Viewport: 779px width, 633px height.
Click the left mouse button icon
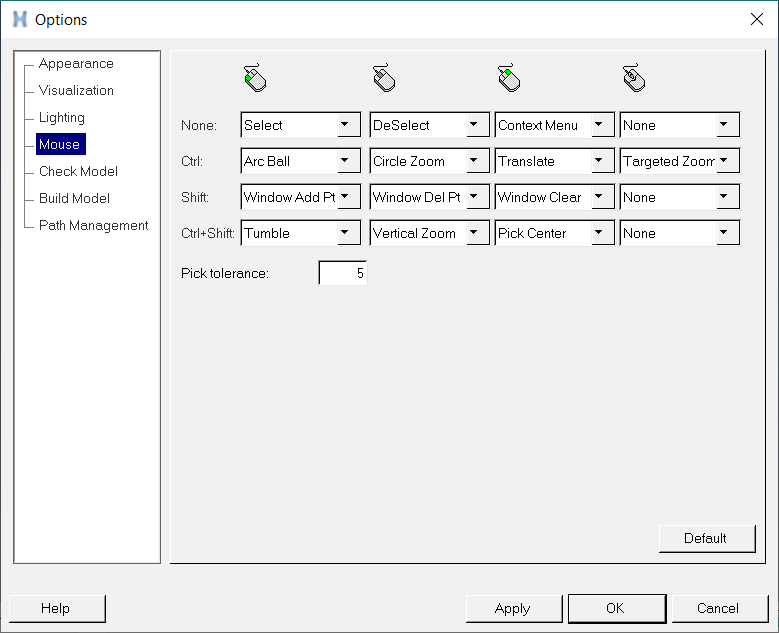255,78
